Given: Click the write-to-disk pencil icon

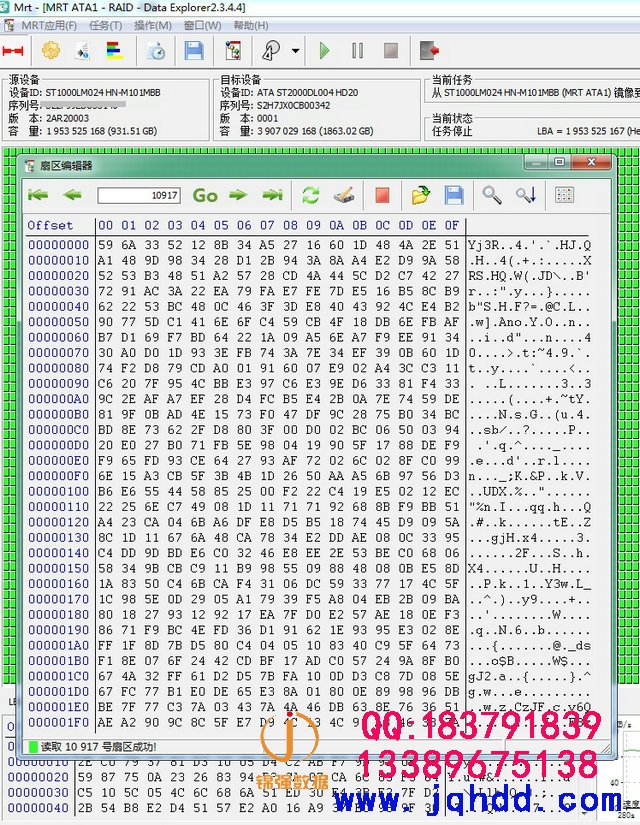Looking at the screenshot, I should click(344, 195).
